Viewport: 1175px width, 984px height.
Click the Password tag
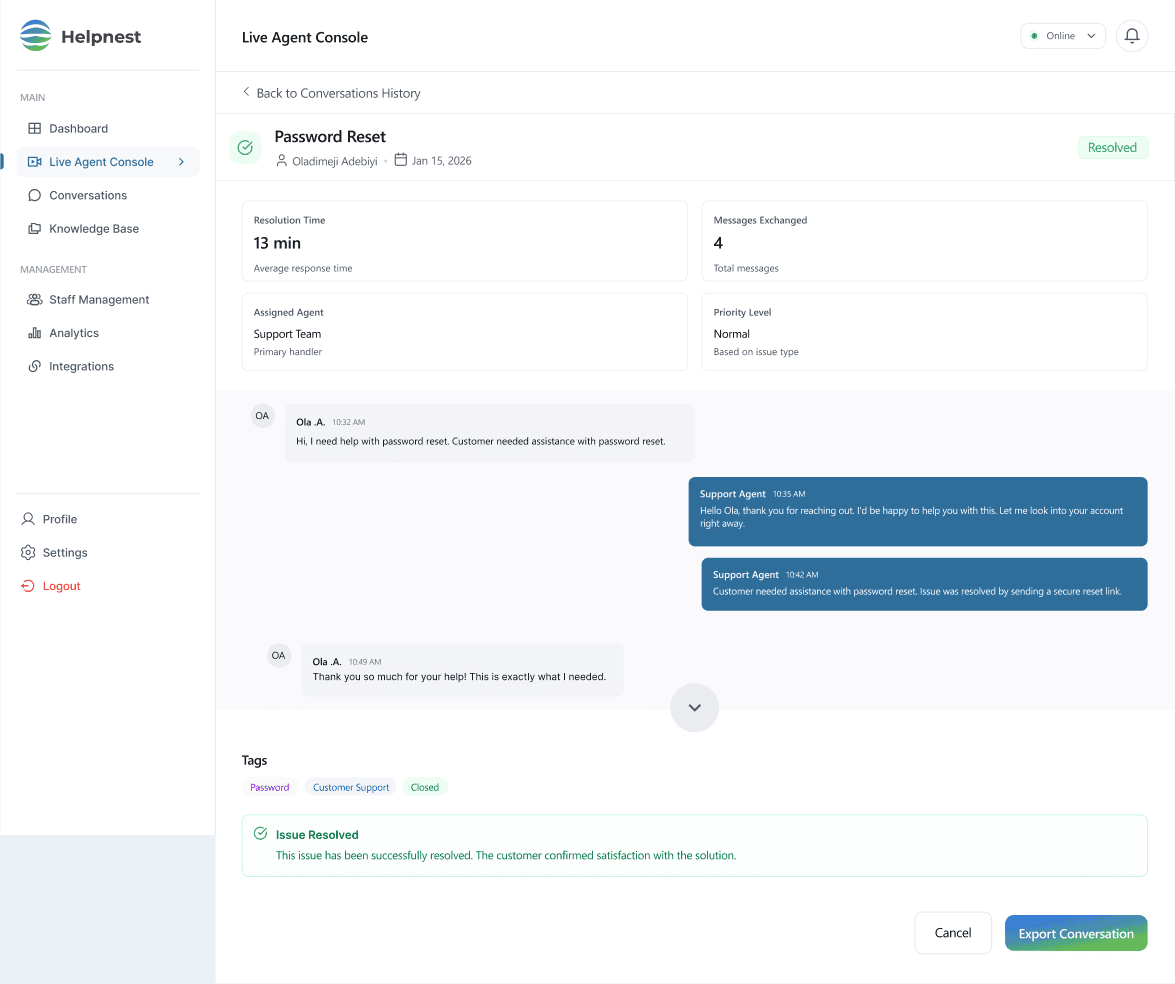(x=270, y=787)
